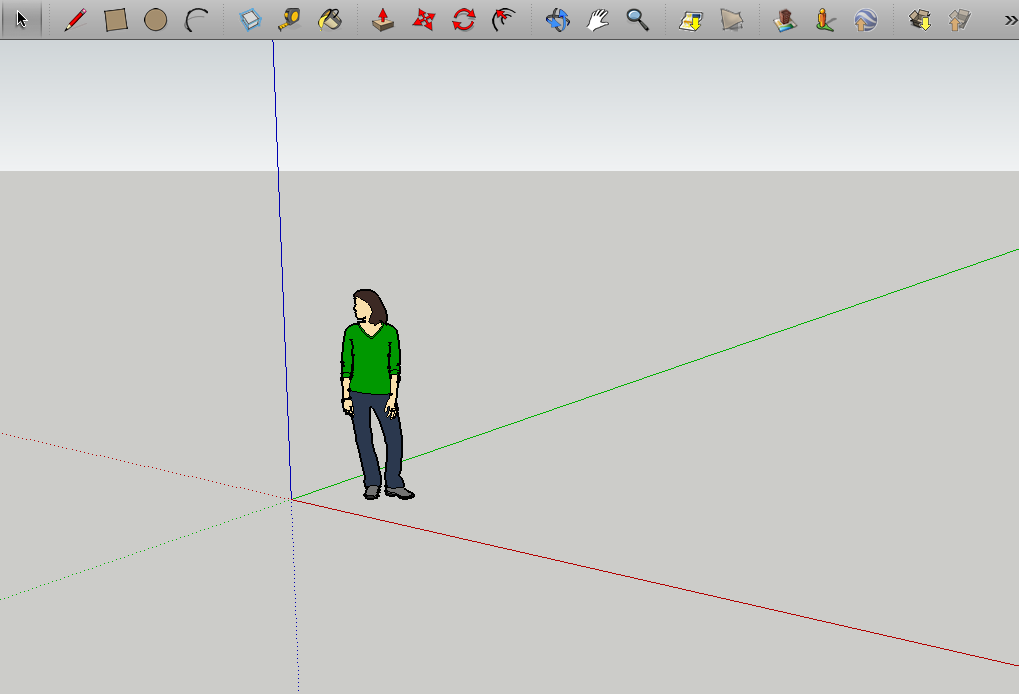Pick the Tape Measure tool

pos(289,19)
